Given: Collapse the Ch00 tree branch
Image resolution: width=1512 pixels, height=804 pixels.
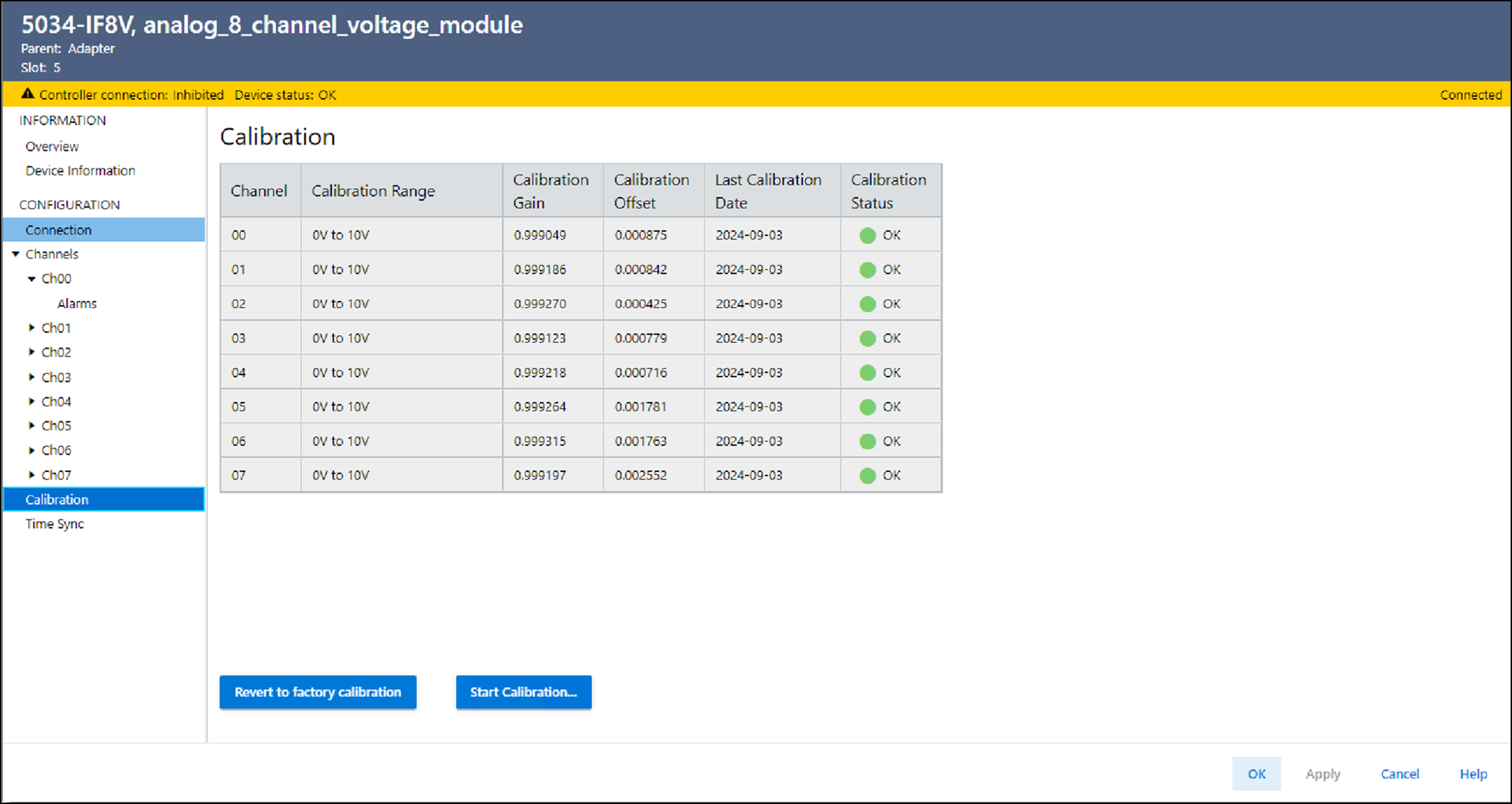Looking at the screenshot, I should [x=31, y=279].
